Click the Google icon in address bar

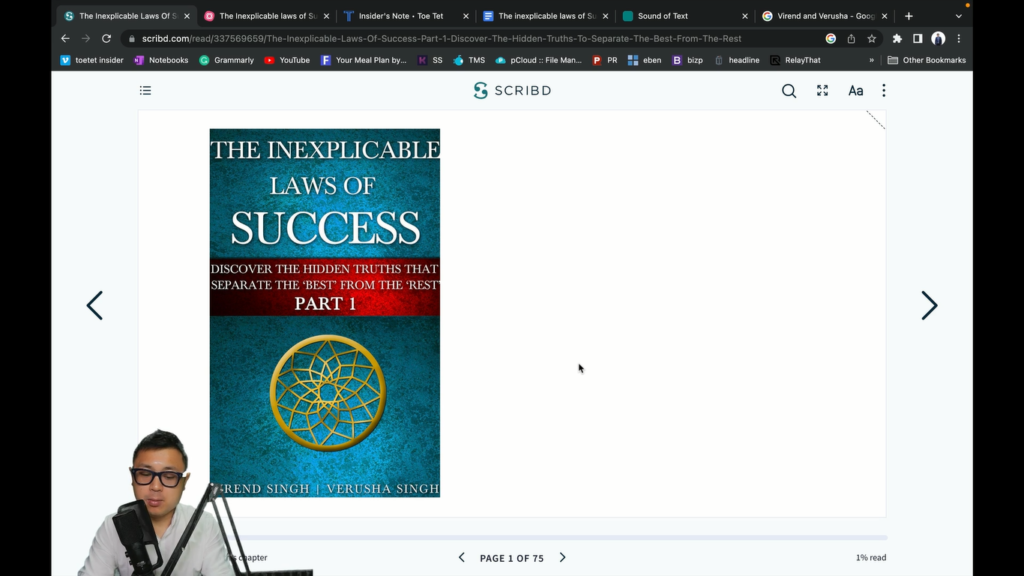[x=831, y=39]
